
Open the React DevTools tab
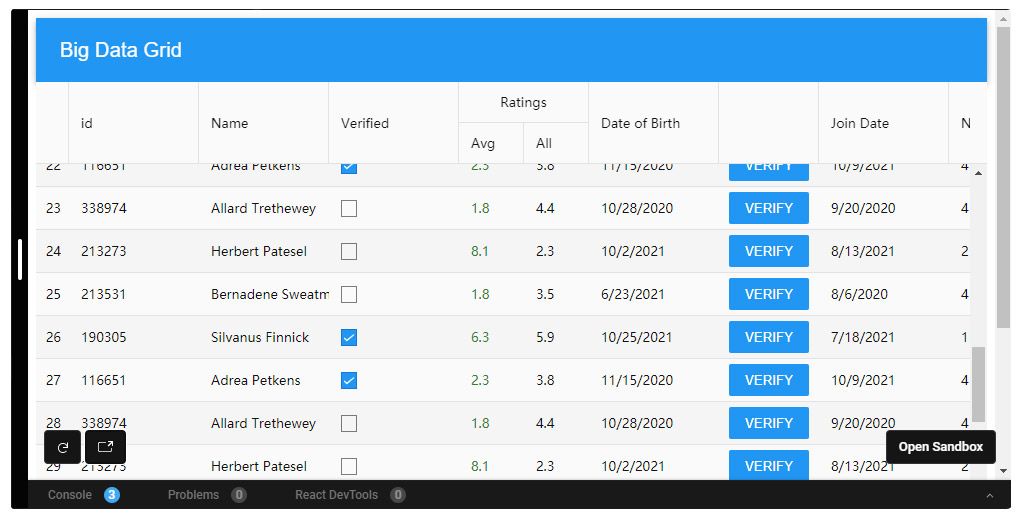coord(336,495)
